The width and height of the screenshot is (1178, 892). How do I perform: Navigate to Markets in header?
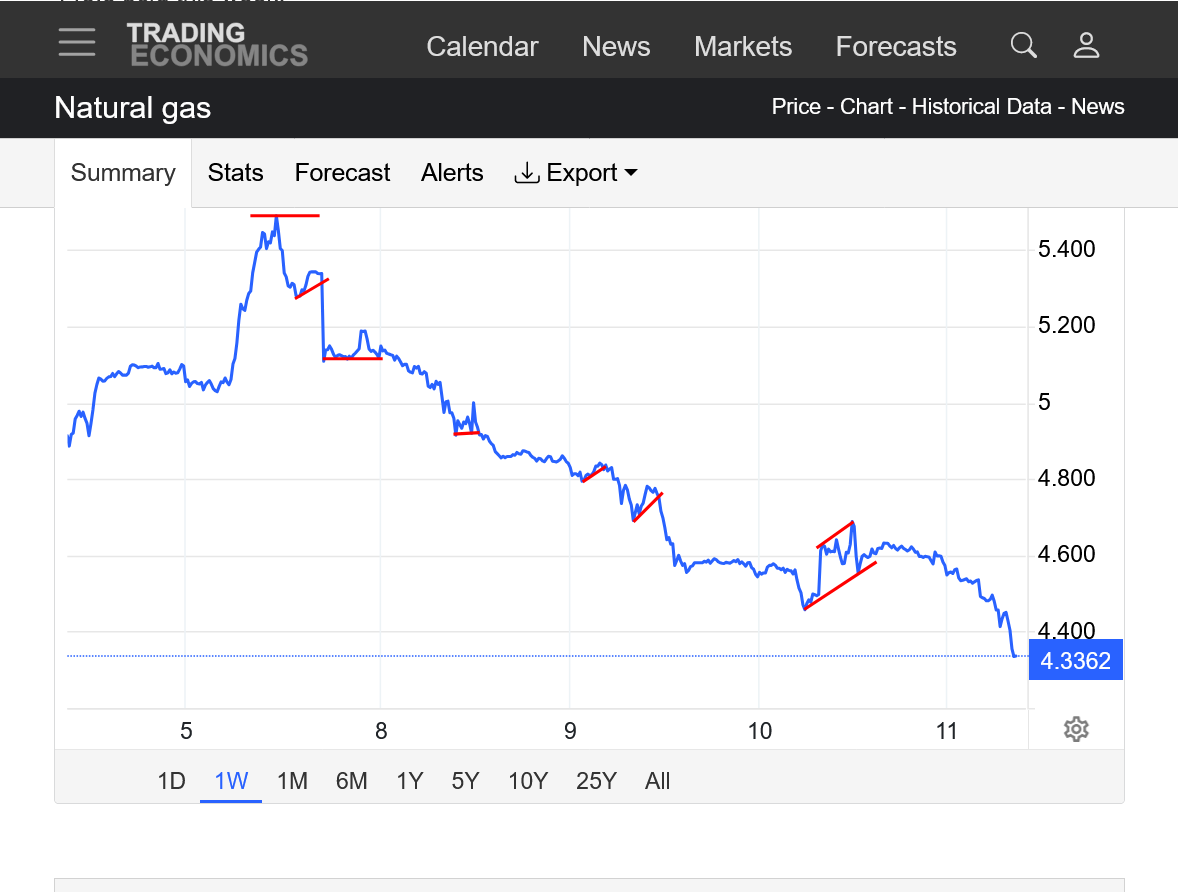click(x=743, y=47)
